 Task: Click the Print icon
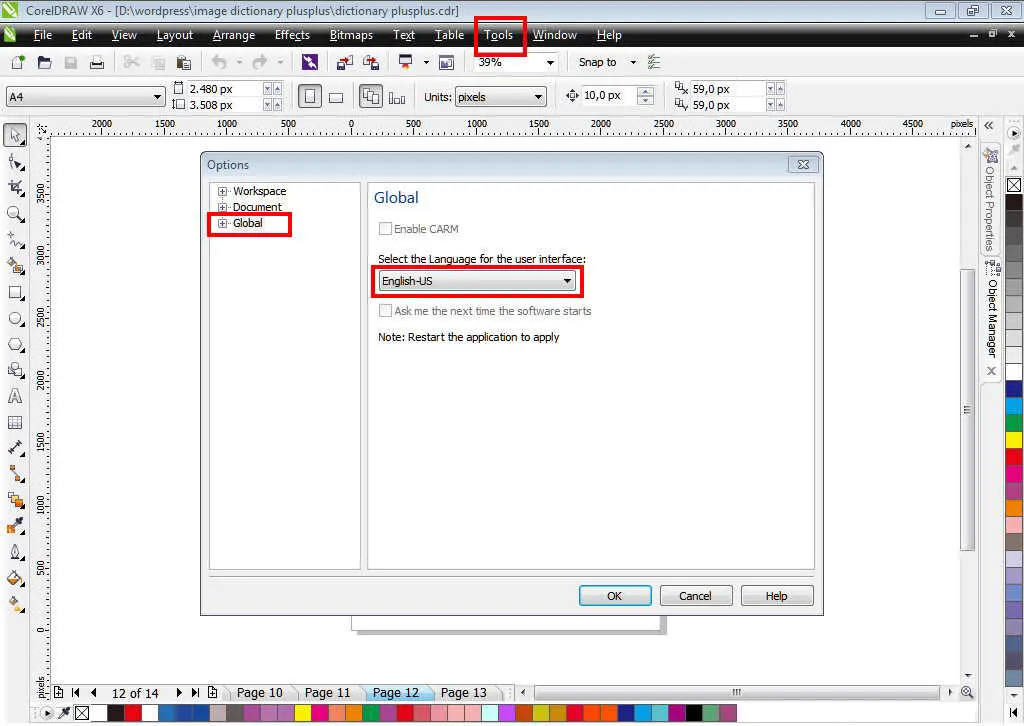point(97,62)
